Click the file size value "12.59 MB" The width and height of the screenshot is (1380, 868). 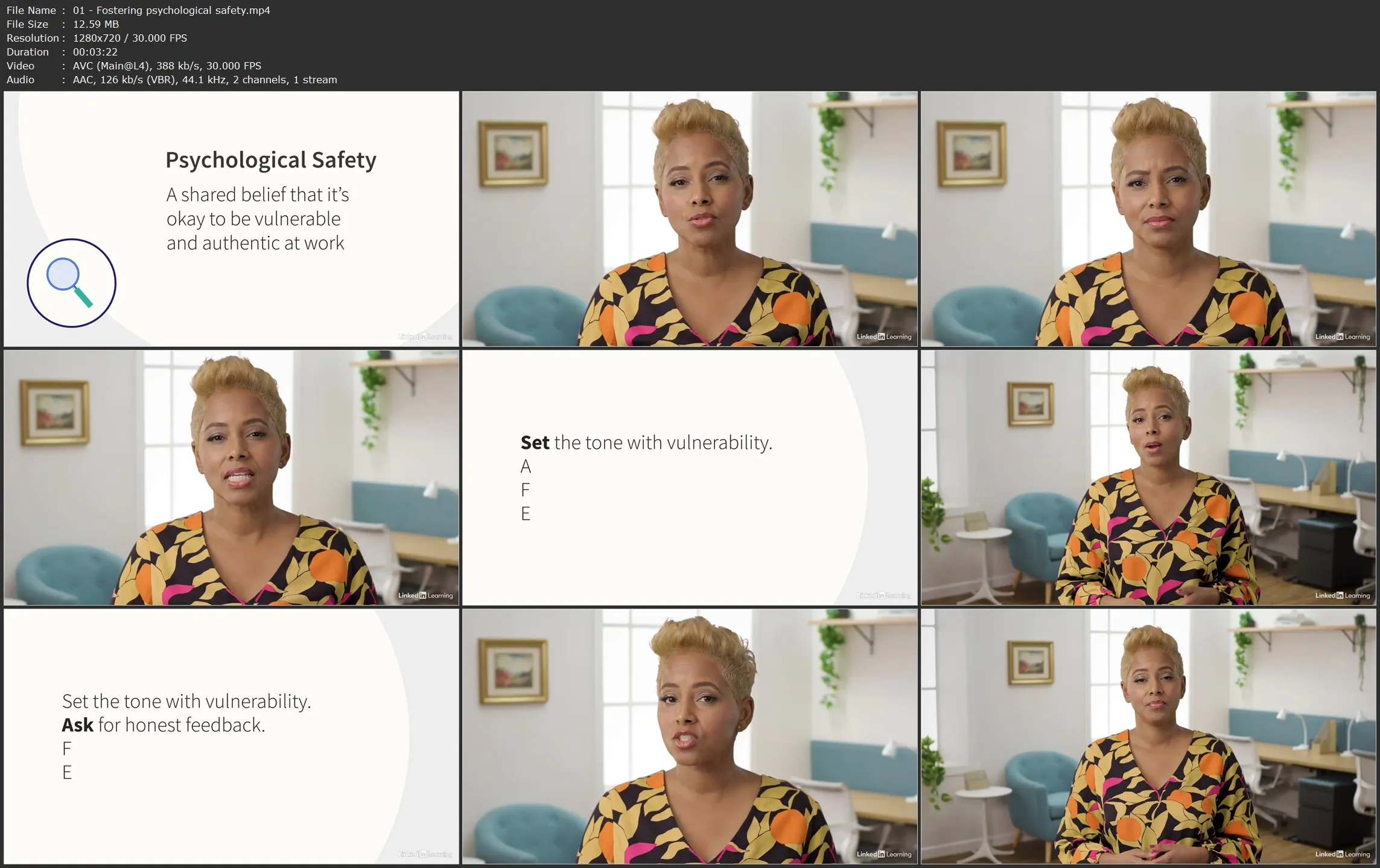pos(96,24)
